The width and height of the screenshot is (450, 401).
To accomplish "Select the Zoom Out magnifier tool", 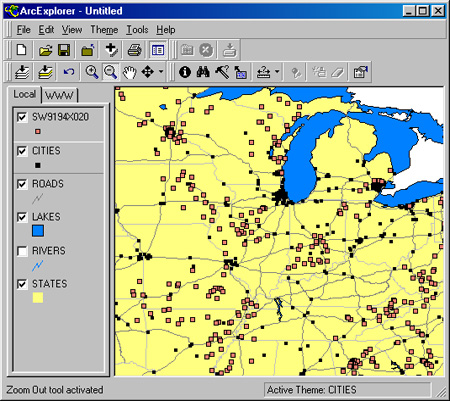I will point(110,72).
